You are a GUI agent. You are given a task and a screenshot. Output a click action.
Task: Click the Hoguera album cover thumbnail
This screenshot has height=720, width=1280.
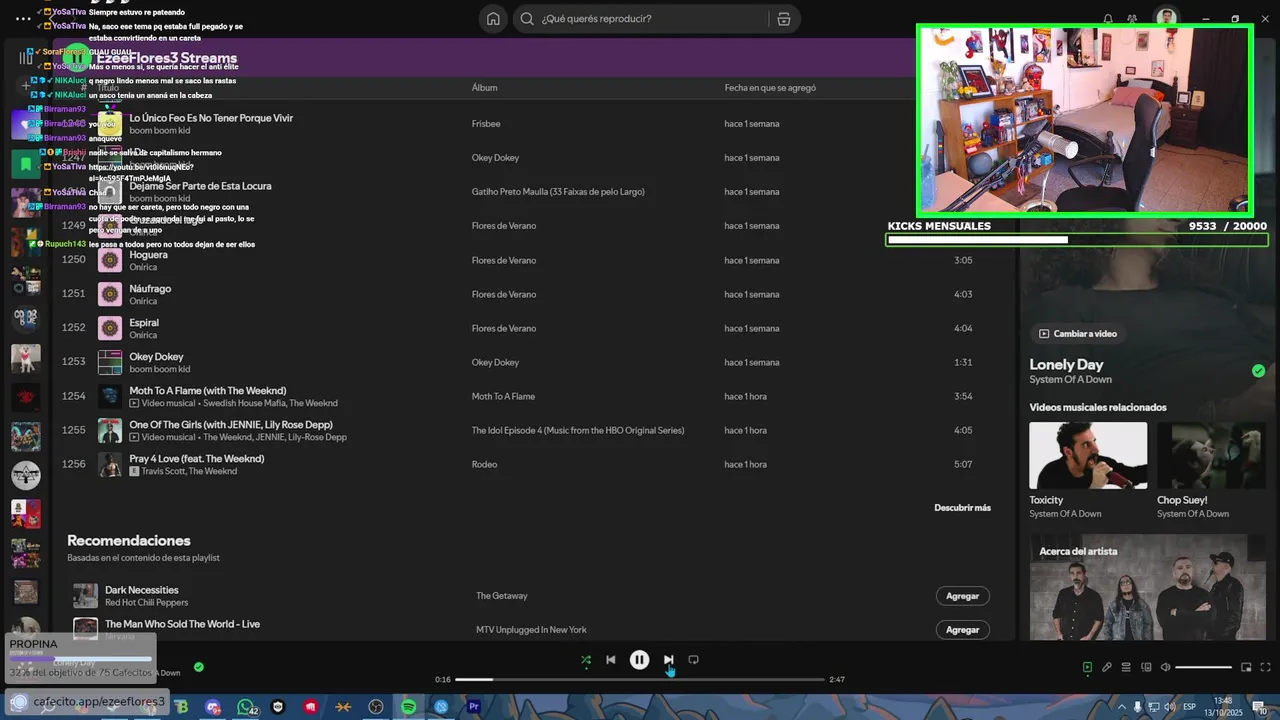coord(110,261)
